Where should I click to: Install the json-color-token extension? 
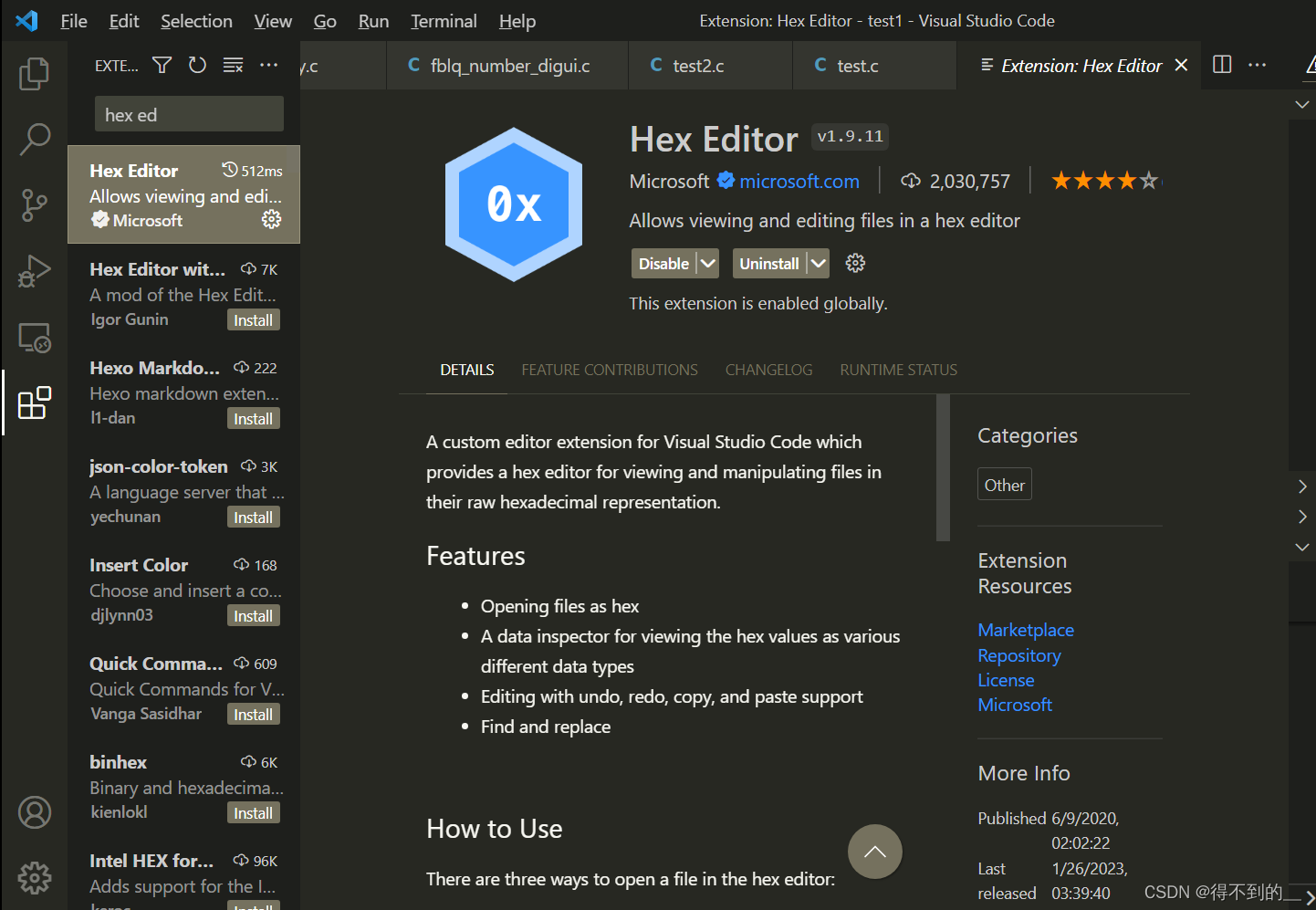[x=253, y=518]
